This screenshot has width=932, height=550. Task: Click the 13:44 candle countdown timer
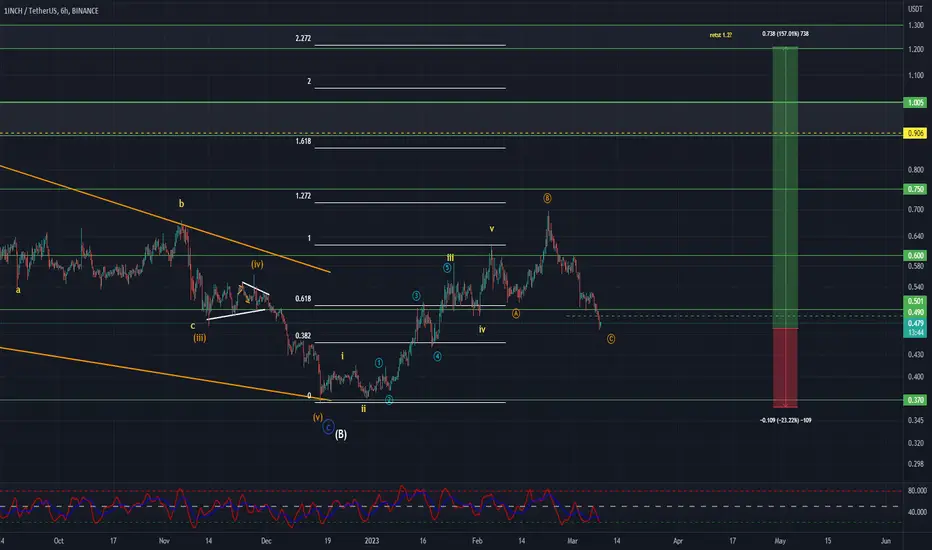click(915, 332)
